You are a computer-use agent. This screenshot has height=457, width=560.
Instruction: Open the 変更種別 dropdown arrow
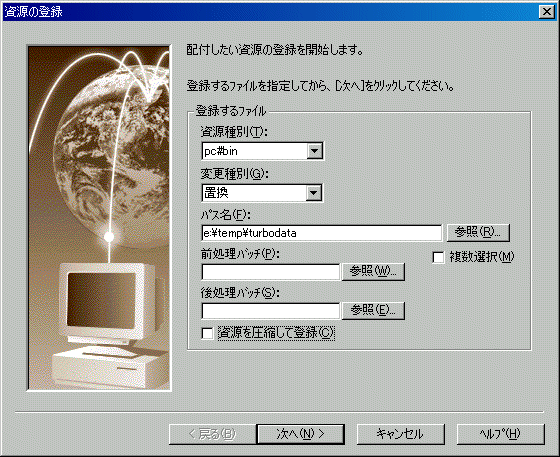[314, 193]
